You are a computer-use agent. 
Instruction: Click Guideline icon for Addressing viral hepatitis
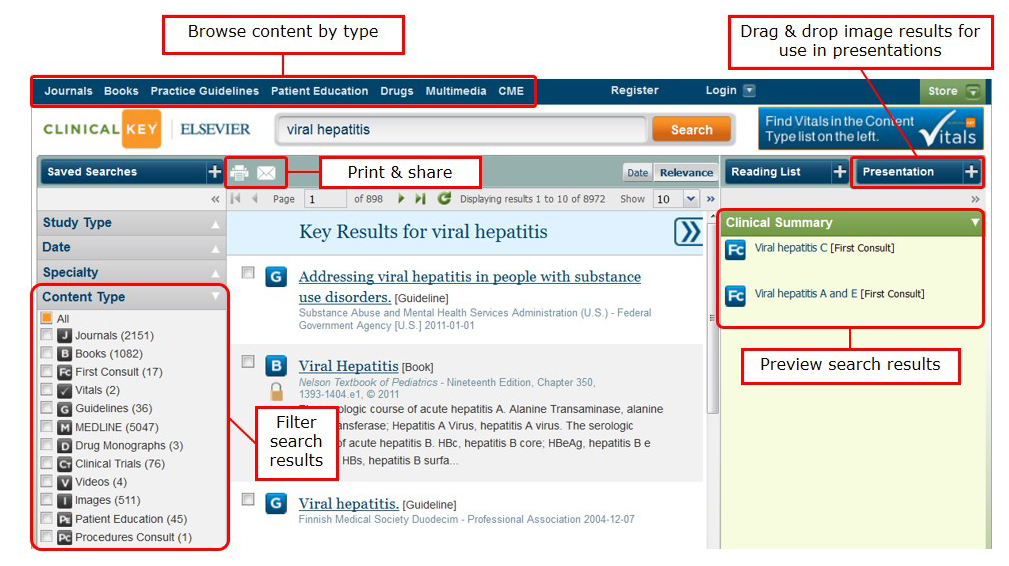[x=276, y=277]
